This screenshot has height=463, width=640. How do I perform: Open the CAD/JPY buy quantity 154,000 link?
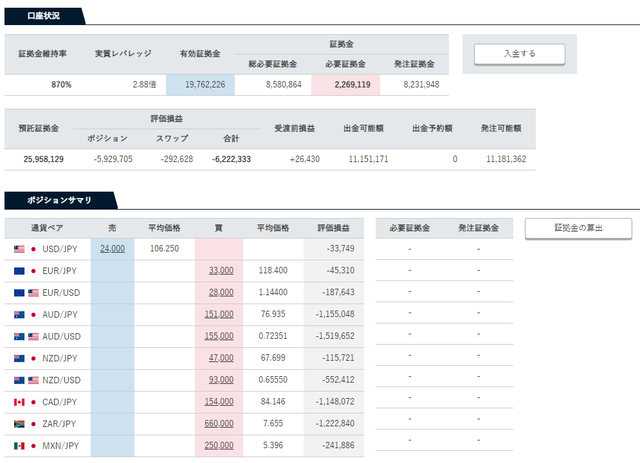pos(219,402)
